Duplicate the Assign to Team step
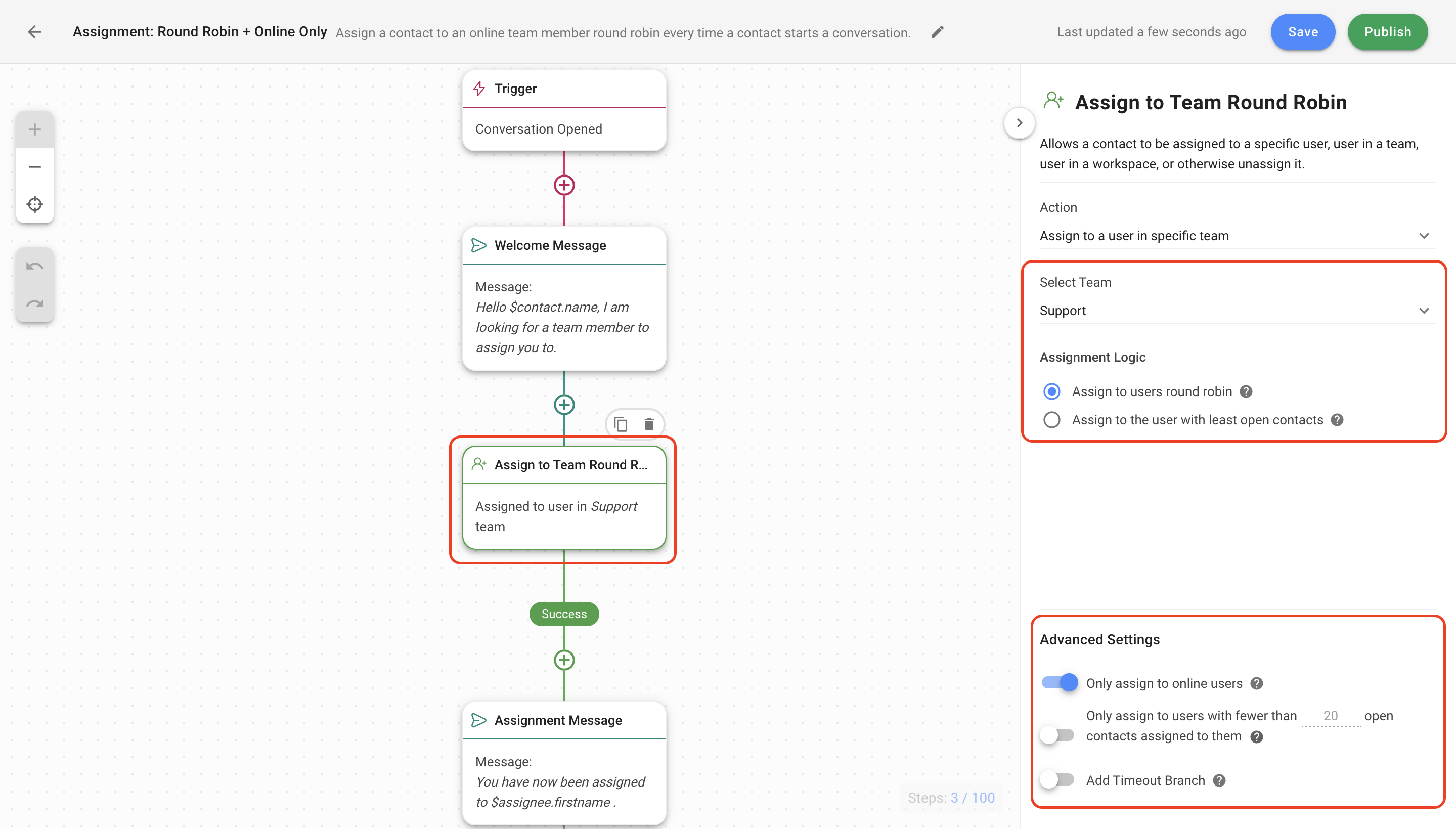 tap(621, 424)
